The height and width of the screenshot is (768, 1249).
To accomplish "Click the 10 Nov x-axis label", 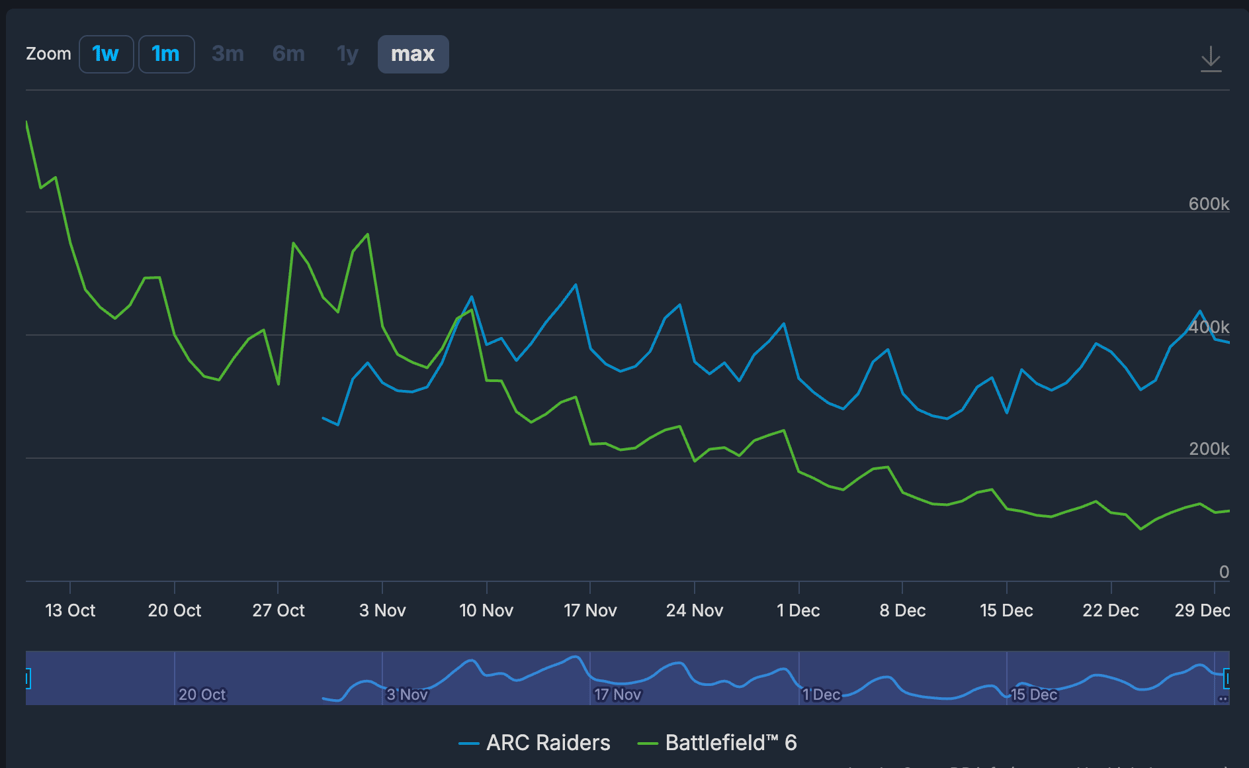I will coord(486,610).
